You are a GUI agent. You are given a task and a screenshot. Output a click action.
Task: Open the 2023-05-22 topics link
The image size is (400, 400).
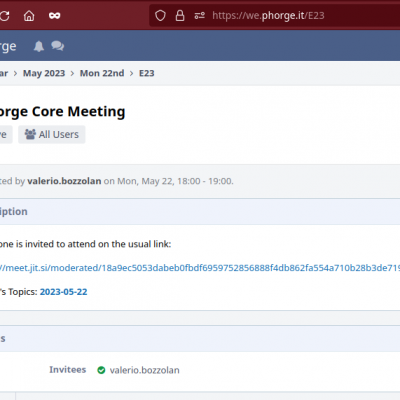click(x=63, y=292)
